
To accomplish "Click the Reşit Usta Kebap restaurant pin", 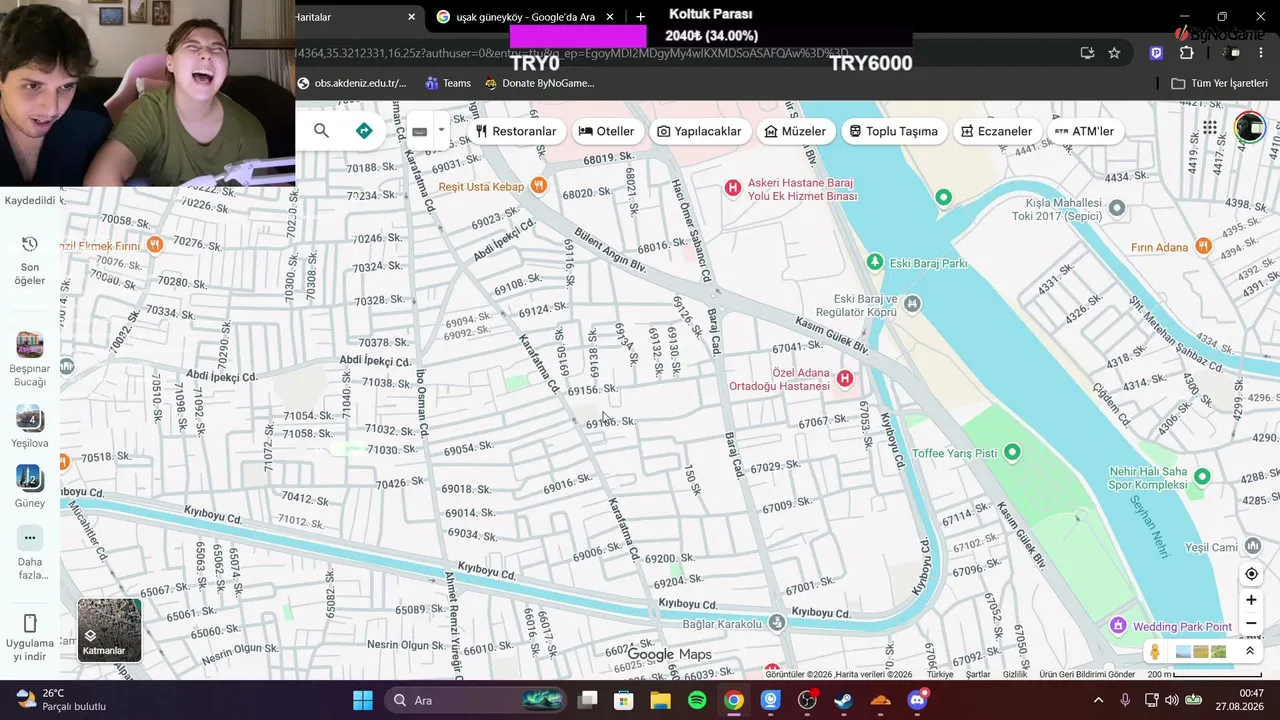I will 539,184.
